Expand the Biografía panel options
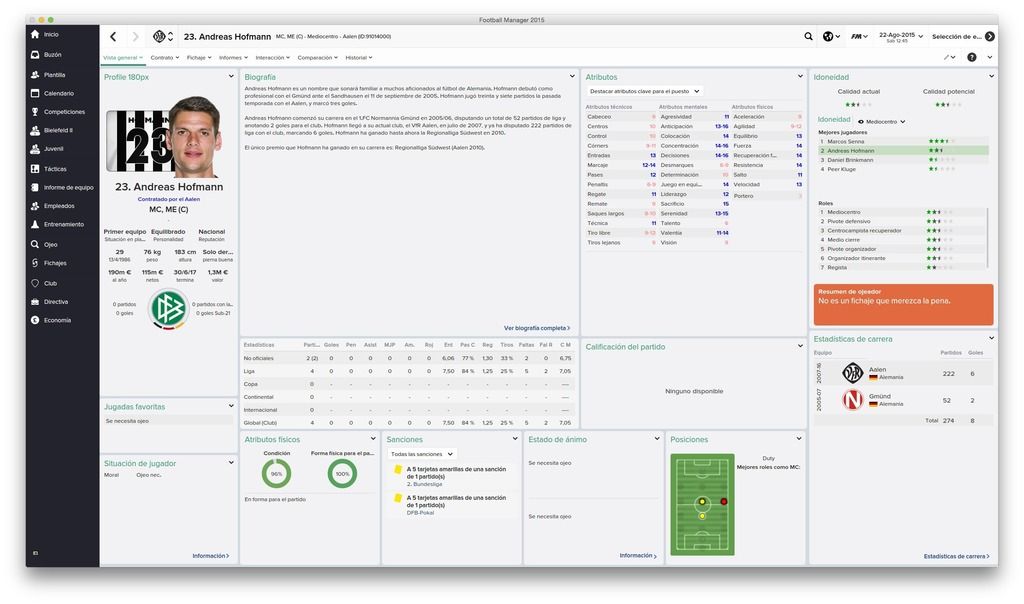The width and height of the screenshot is (1024, 604). (x=572, y=76)
